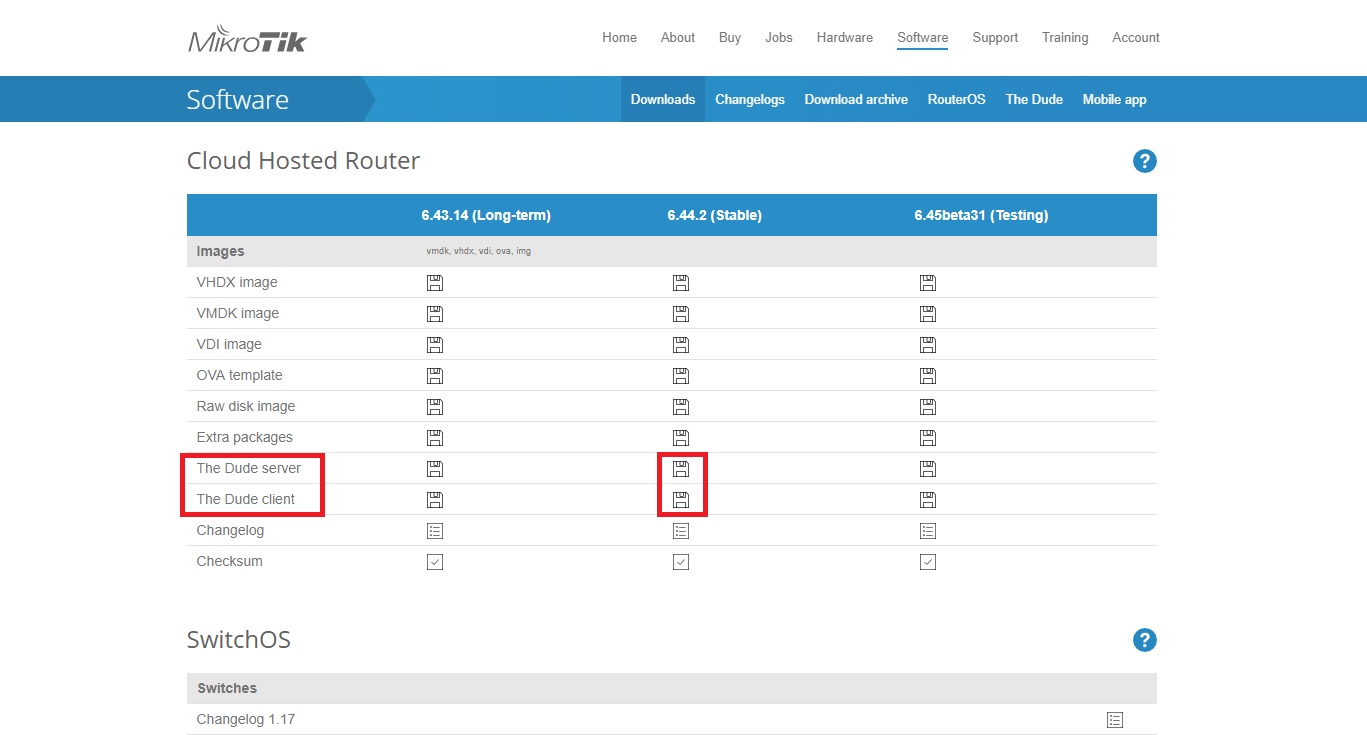The width and height of the screenshot is (1367, 735).
Task: Download Stable OVA template
Action: 681,376
